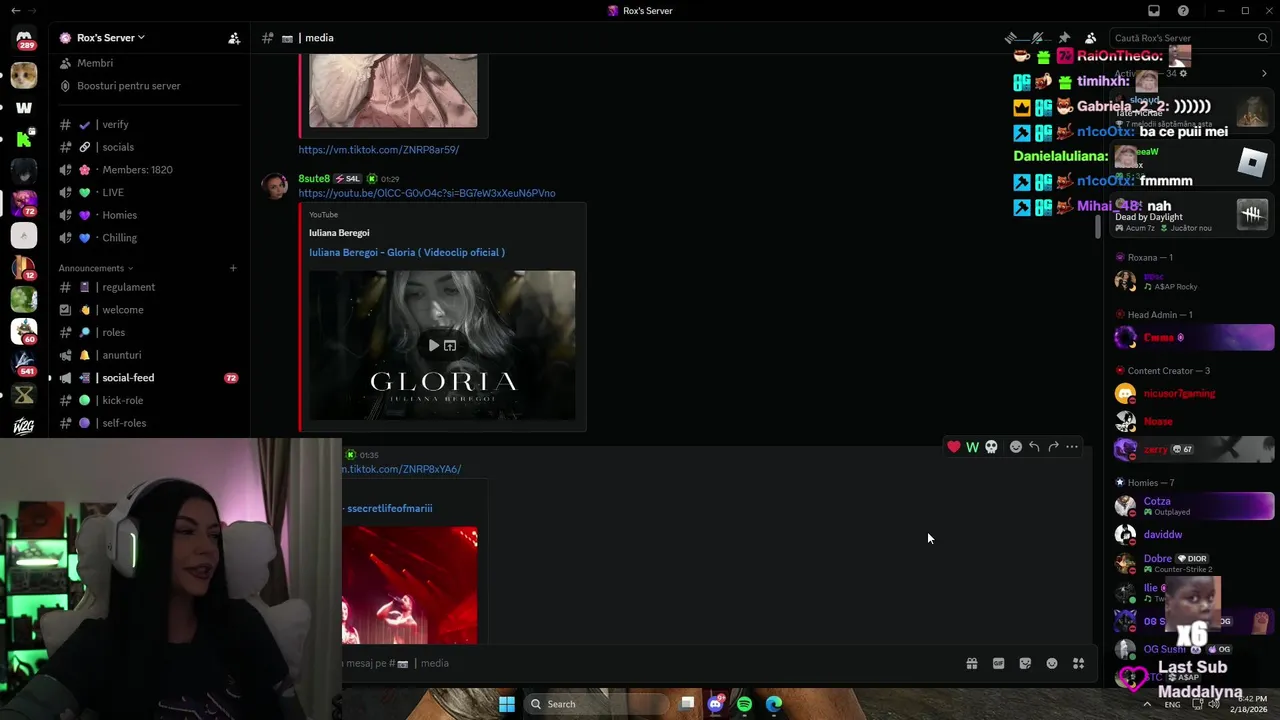Open Gloria video in pop-out icon
The height and width of the screenshot is (720, 1280).
coord(450,345)
